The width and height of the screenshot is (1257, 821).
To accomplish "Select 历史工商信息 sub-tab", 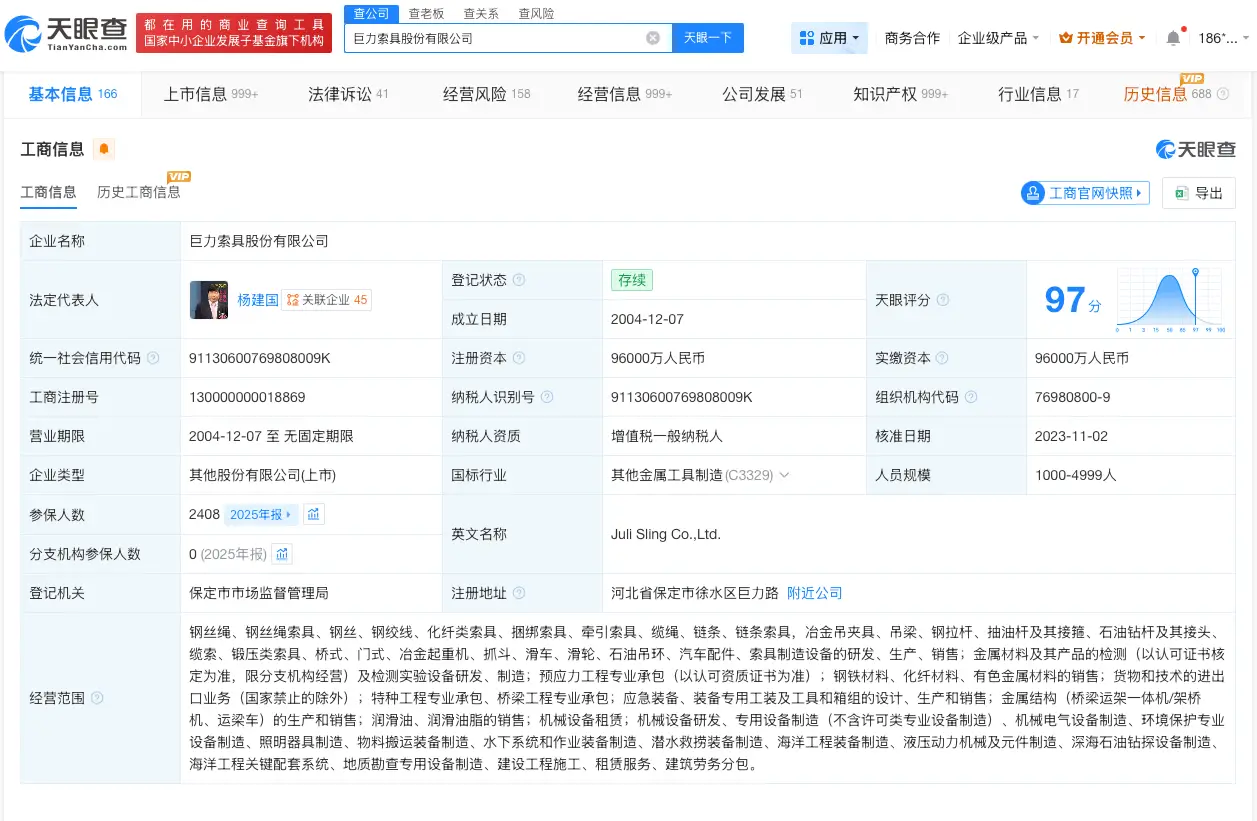I will point(138,192).
